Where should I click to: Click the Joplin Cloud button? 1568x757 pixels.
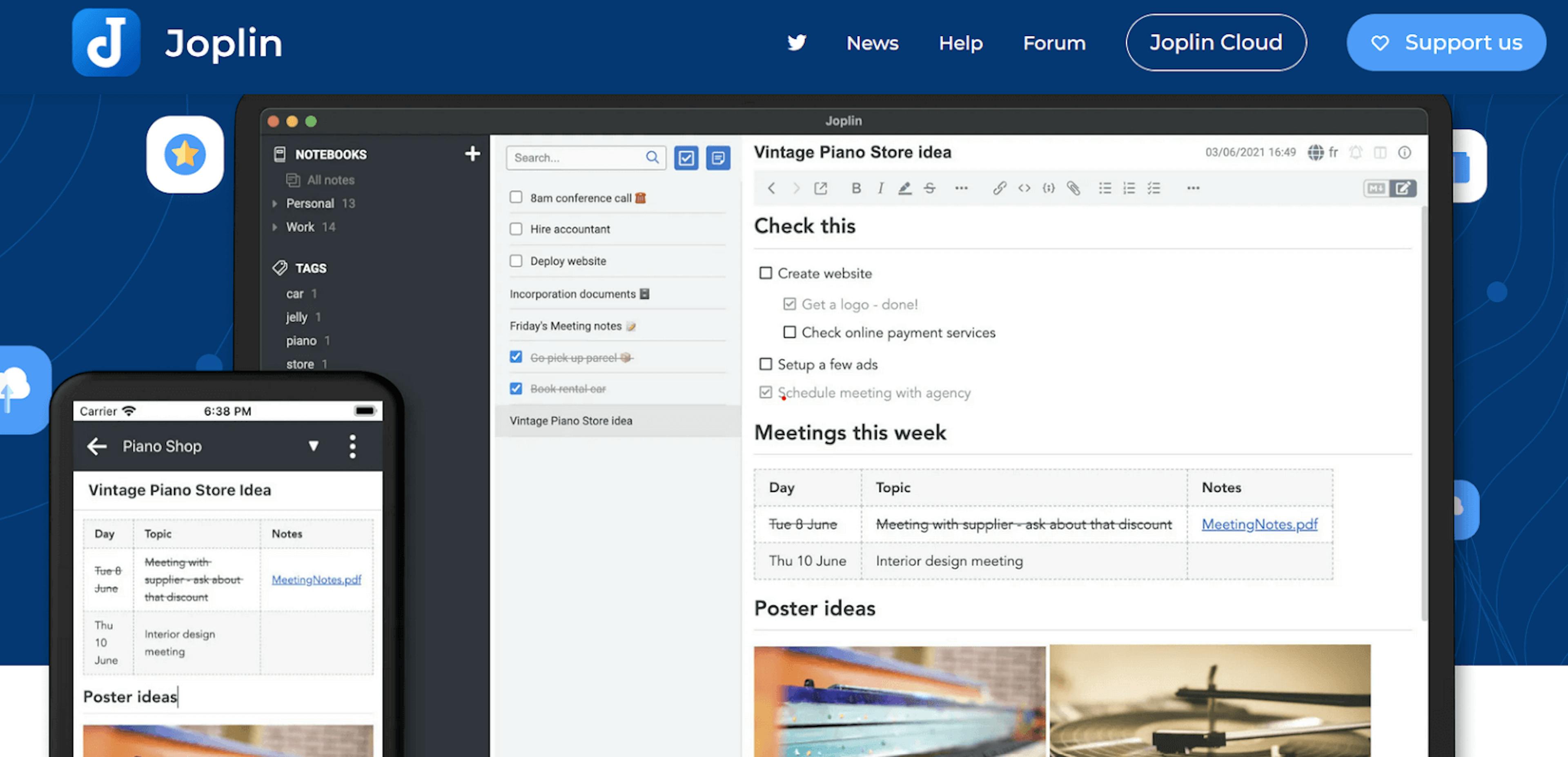1216,42
